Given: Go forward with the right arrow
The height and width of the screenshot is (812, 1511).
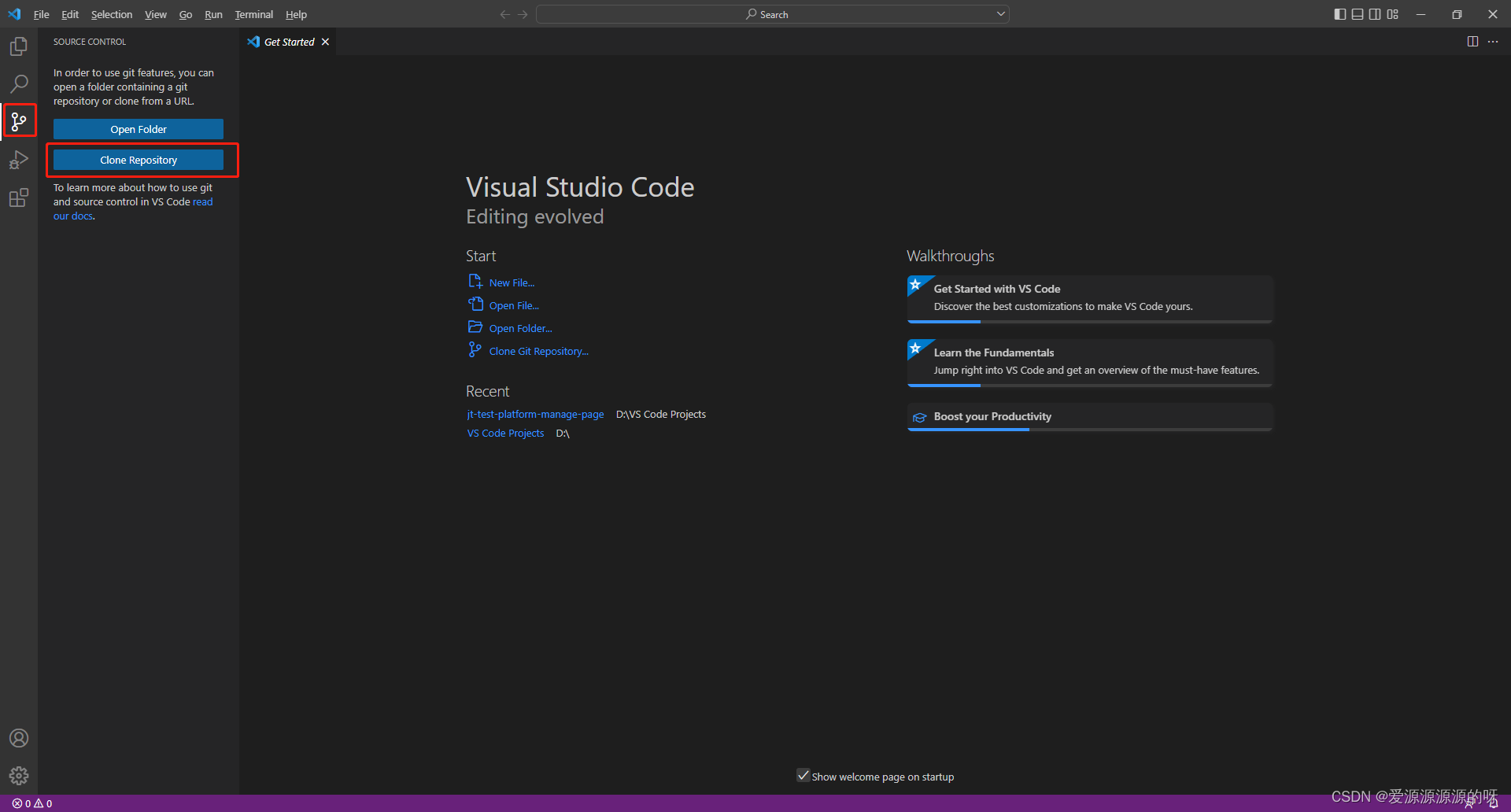Looking at the screenshot, I should (x=523, y=14).
